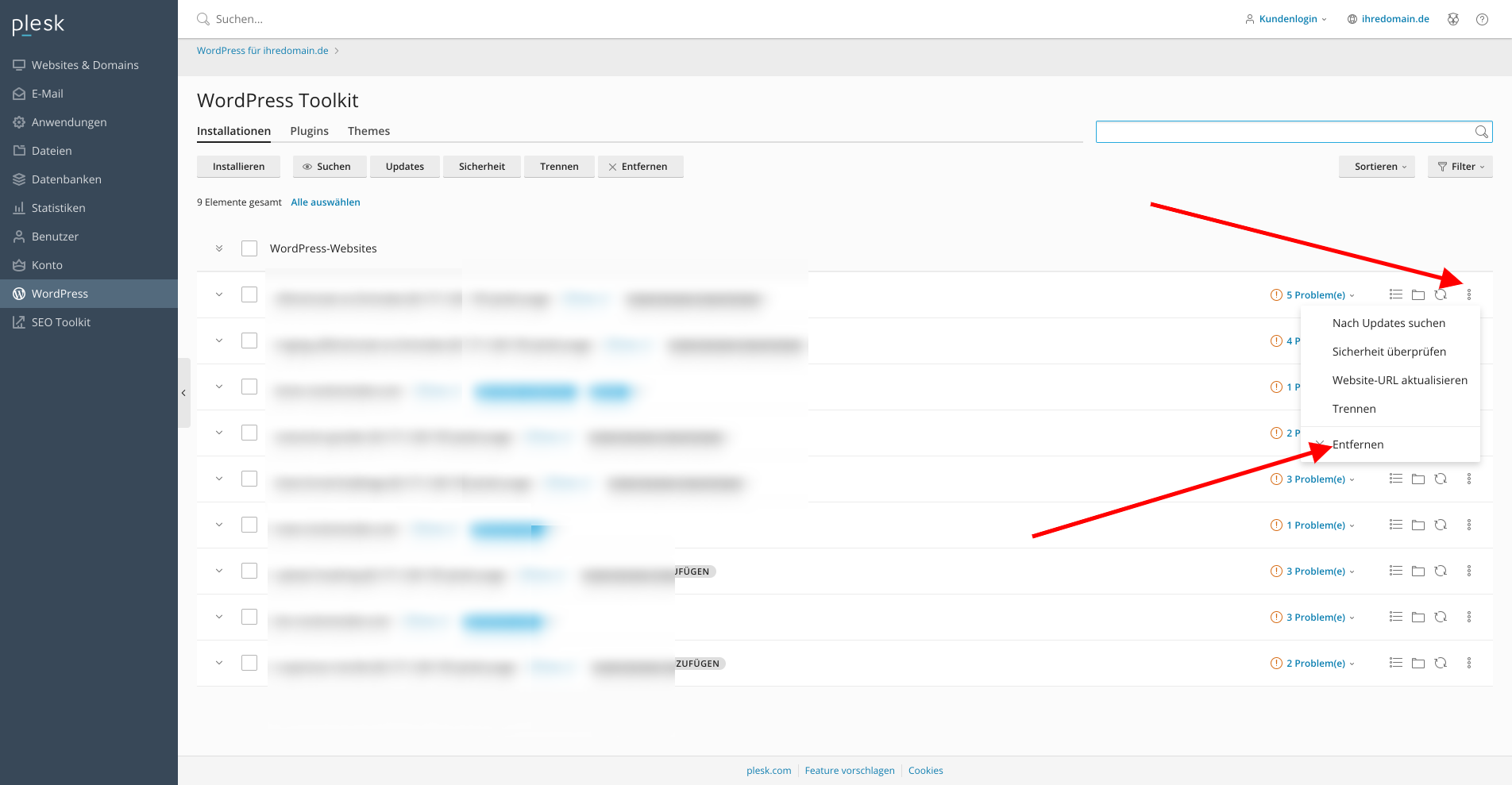Open details list icon in 5 Problem(e) row
The height and width of the screenshot is (785, 1512).
pos(1396,294)
